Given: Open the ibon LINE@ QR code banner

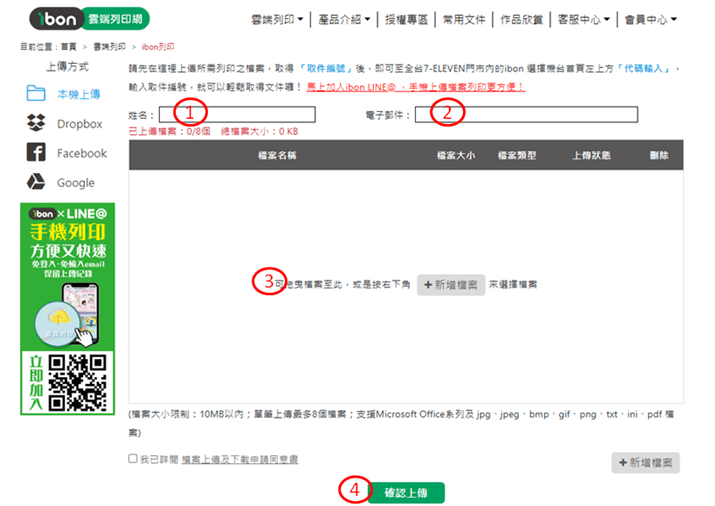Looking at the screenshot, I should pos(67,309).
